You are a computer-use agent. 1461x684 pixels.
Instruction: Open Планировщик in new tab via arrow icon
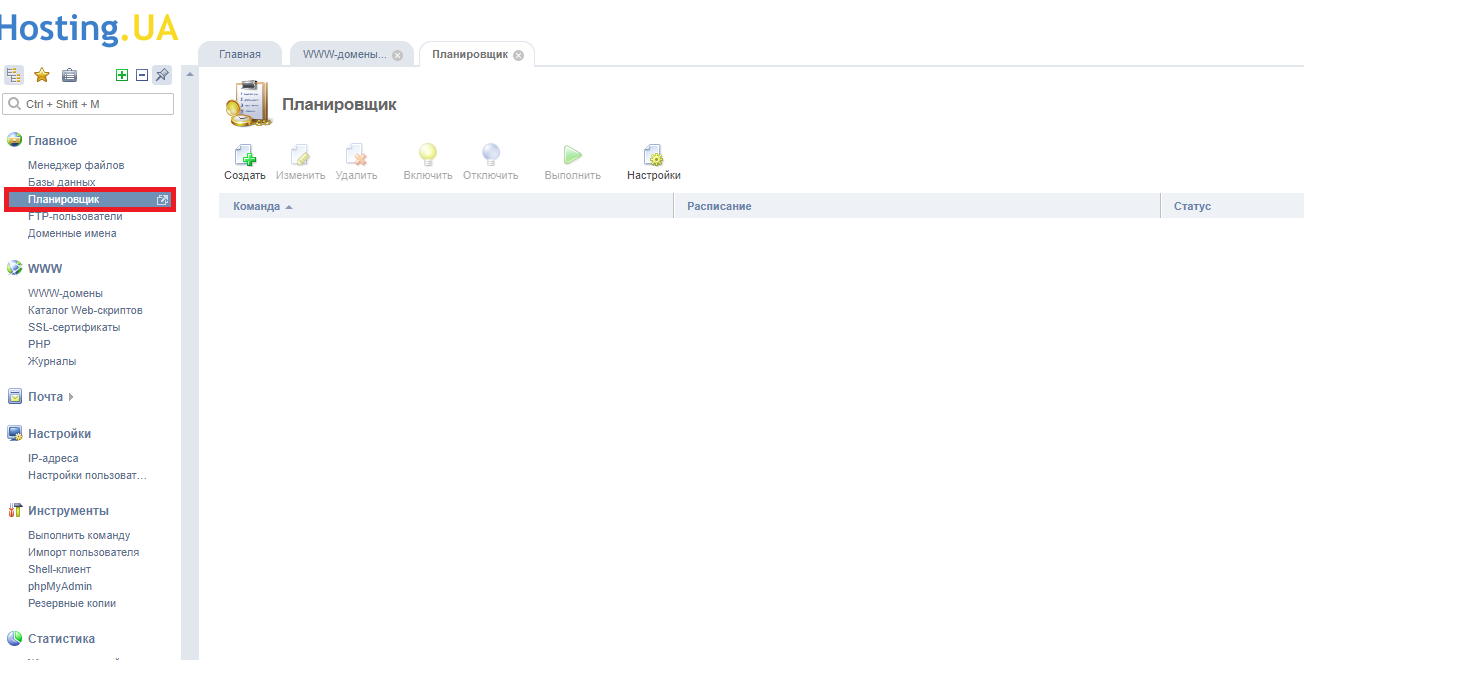point(163,200)
